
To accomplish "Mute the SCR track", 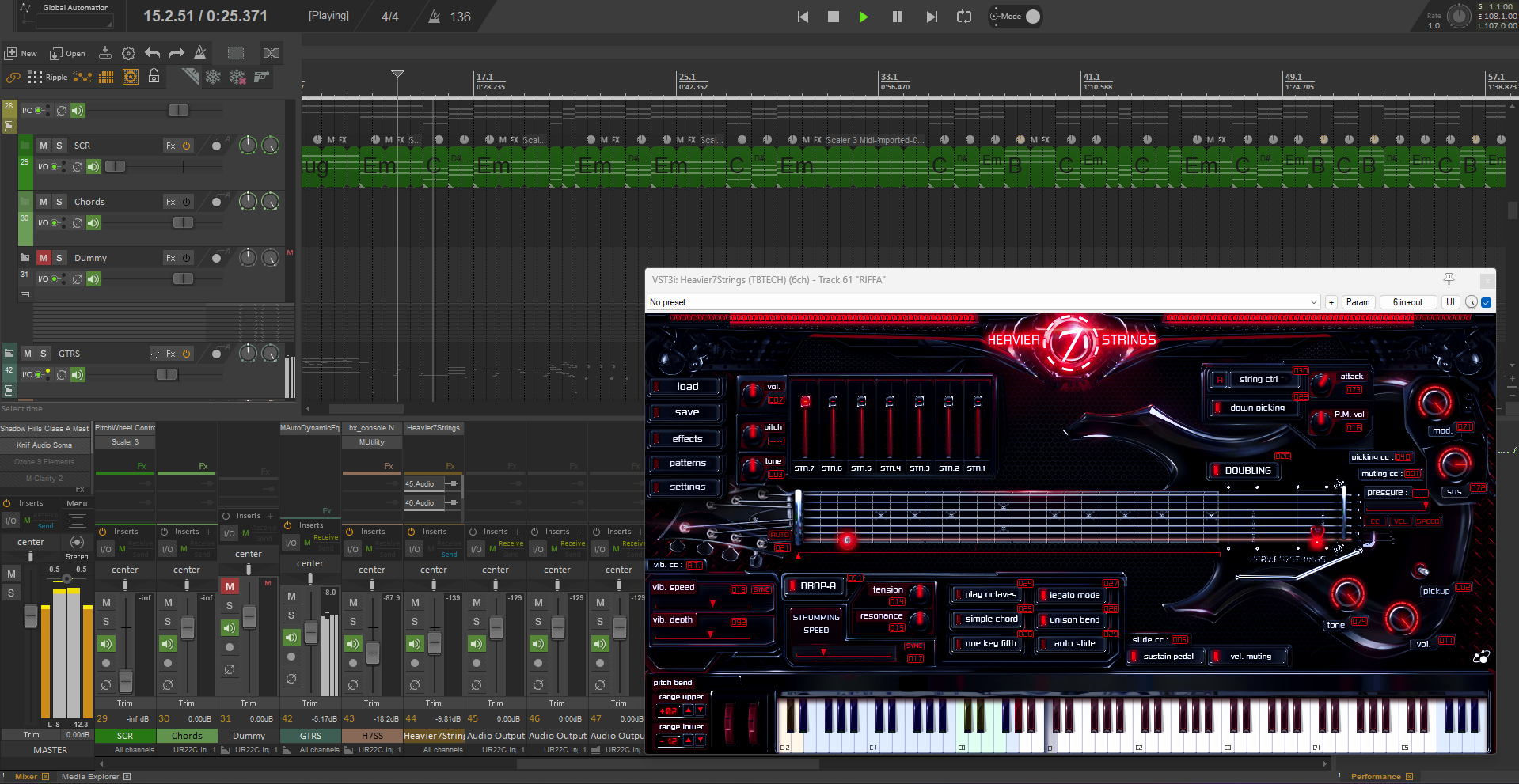I will 44,146.
